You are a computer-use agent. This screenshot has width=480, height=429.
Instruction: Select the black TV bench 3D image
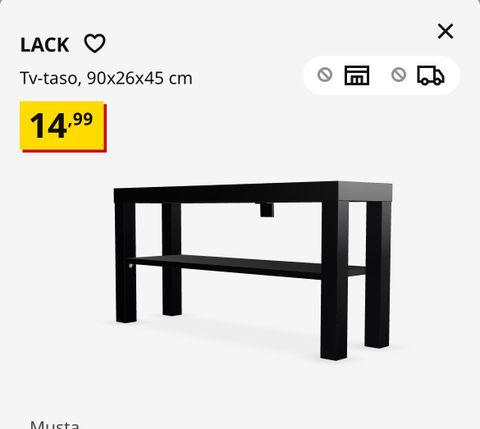tap(253, 270)
